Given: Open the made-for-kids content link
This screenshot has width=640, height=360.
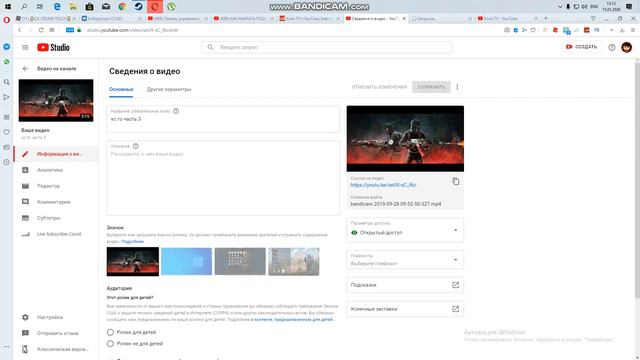Looking at the screenshot, I should click(x=293, y=320).
